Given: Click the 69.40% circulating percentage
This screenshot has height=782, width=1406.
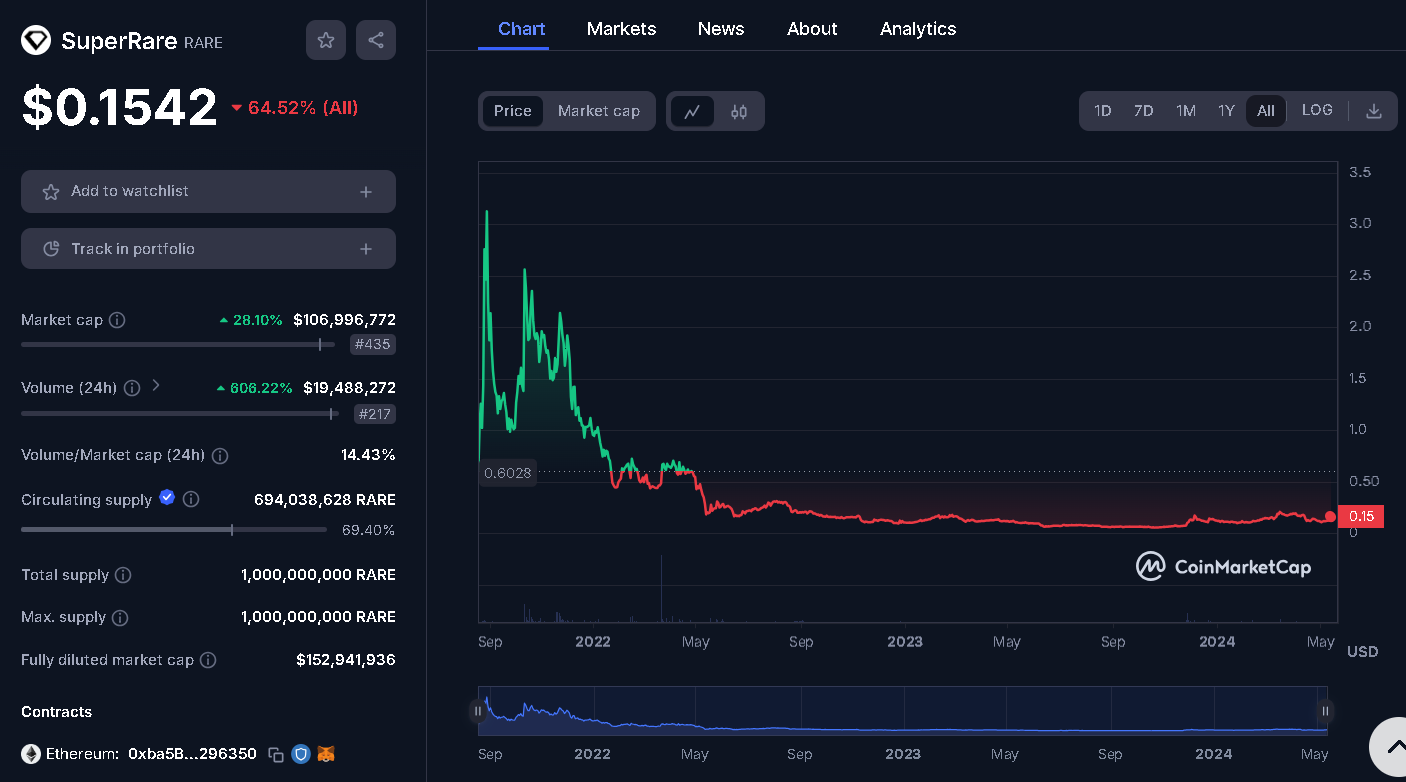Looking at the screenshot, I should click(x=368, y=530).
